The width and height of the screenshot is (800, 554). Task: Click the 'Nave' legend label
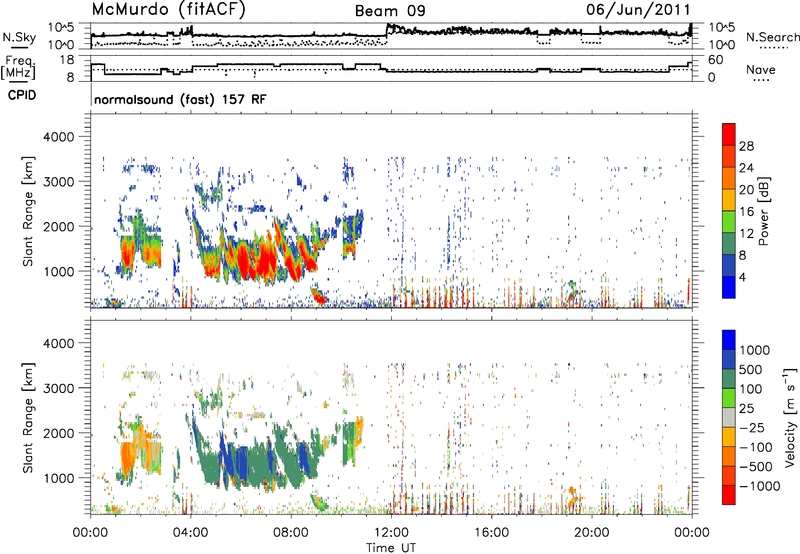coord(761,70)
